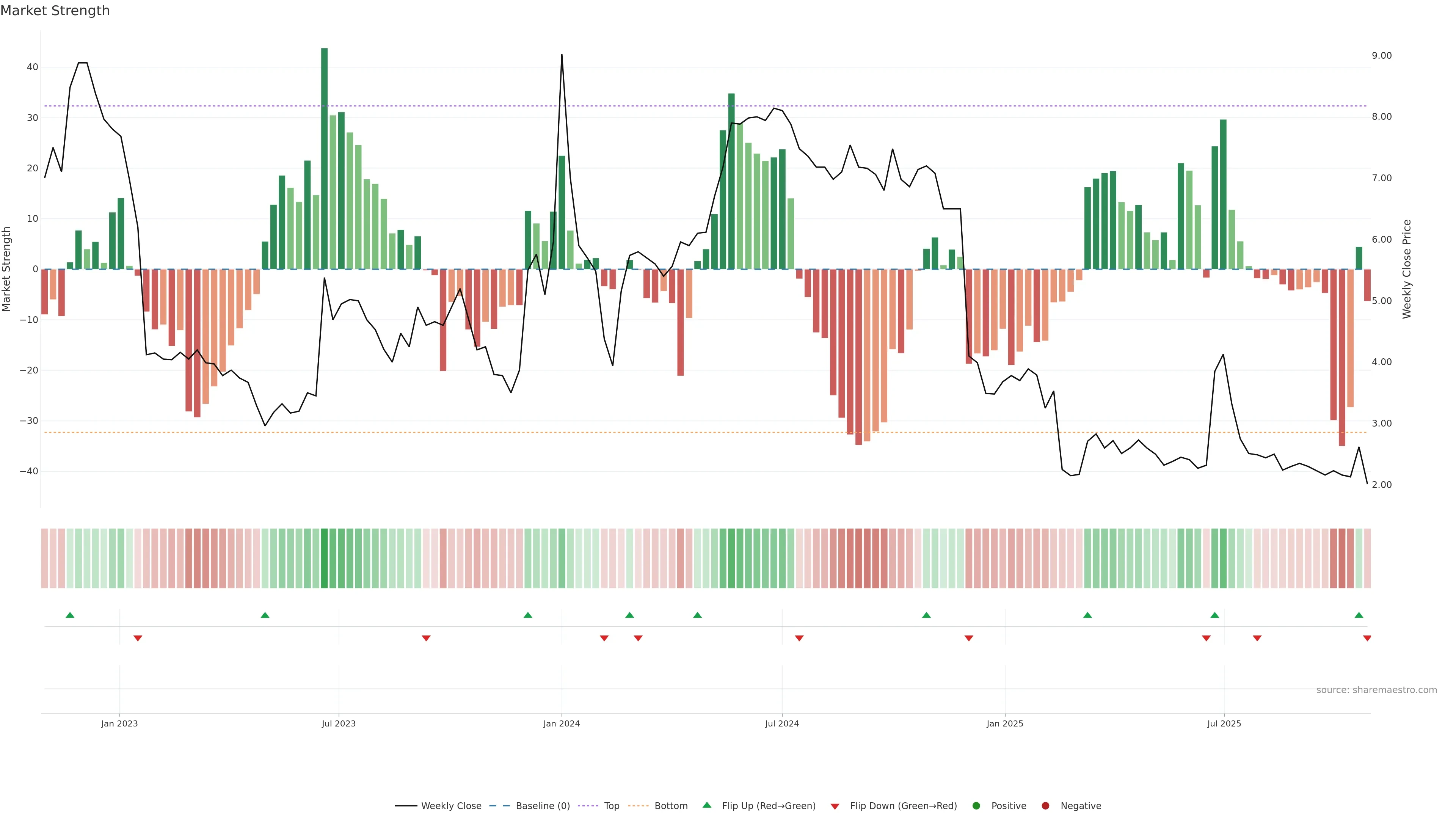Image resolution: width=1456 pixels, height=819 pixels.
Task: Click the Flip Down legend triangle icon
Action: click(x=835, y=806)
